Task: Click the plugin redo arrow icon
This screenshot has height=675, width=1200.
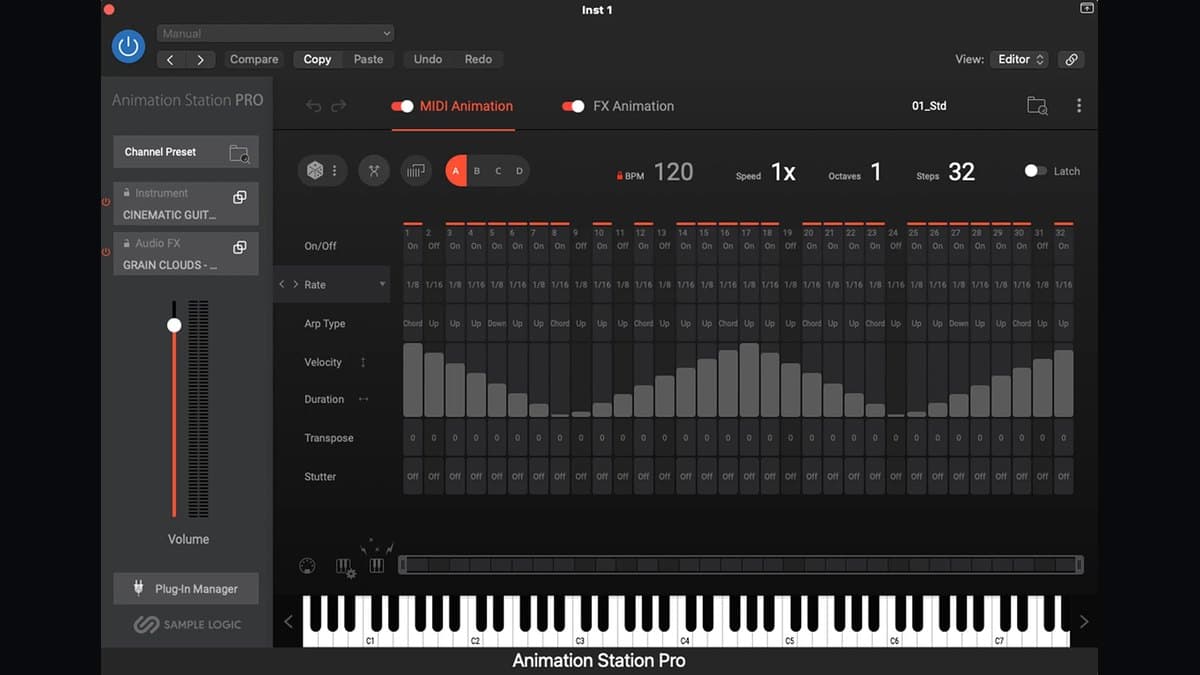Action: 339,106
